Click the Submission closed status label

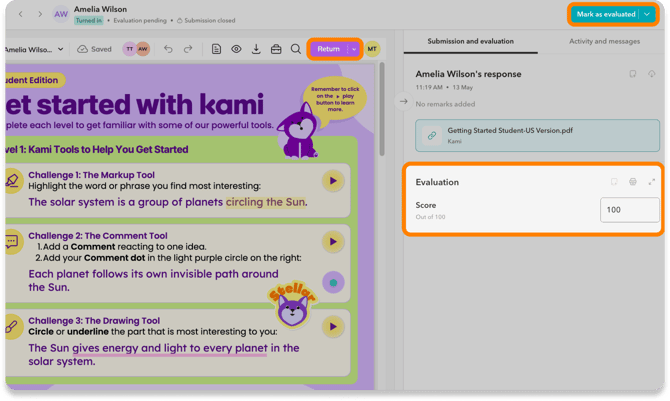point(206,21)
